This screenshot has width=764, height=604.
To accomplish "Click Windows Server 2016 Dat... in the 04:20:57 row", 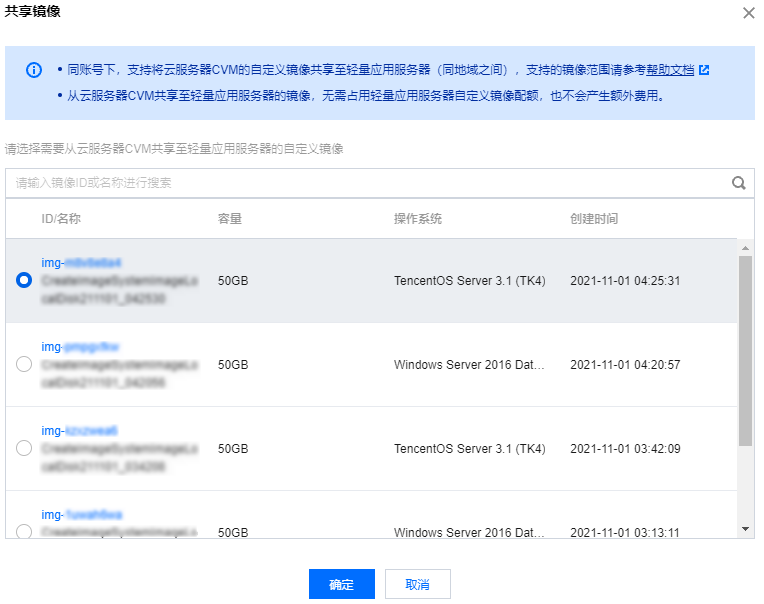I will pos(469,364).
